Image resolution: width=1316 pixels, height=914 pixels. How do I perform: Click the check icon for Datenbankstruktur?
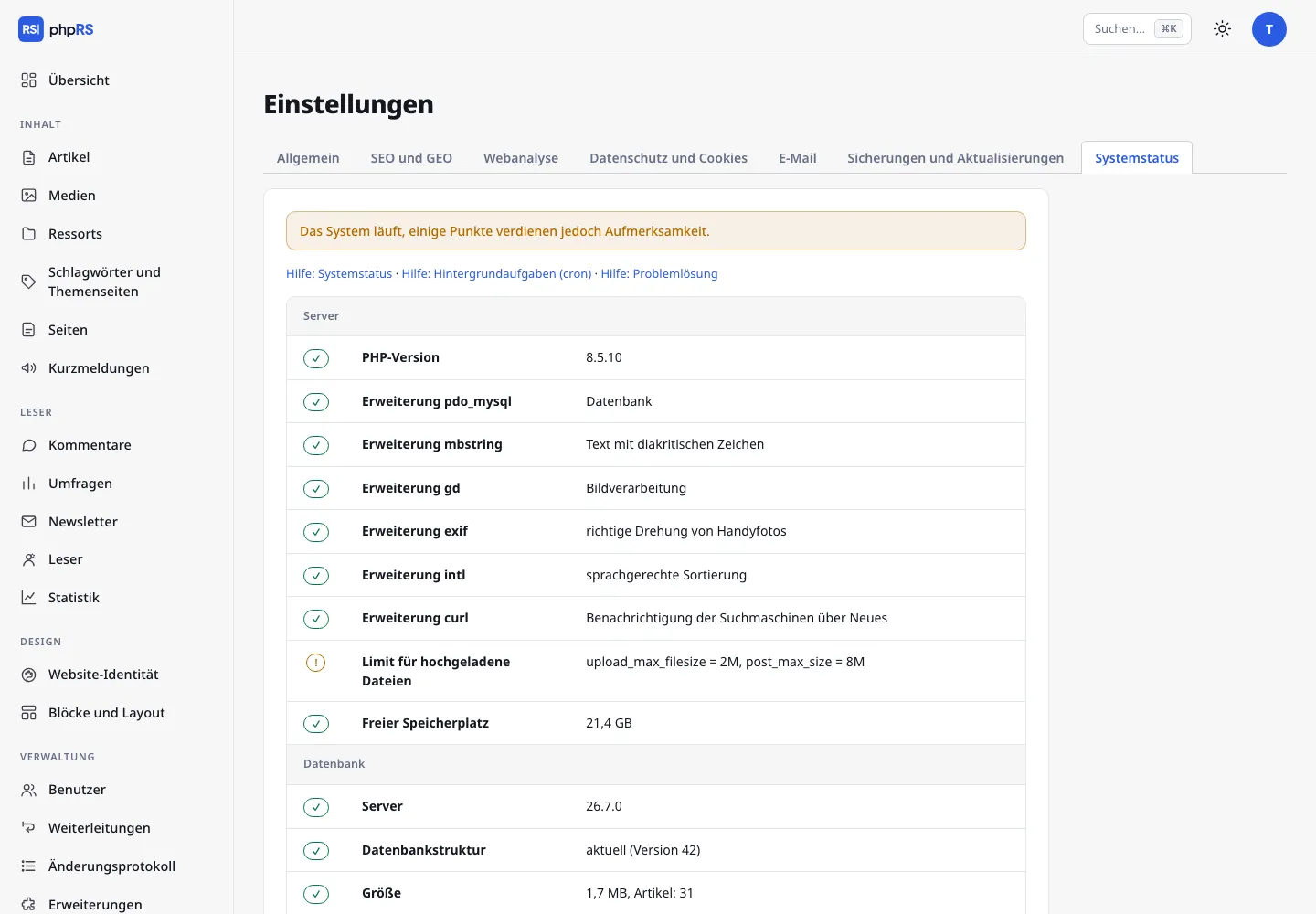tap(316, 851)
